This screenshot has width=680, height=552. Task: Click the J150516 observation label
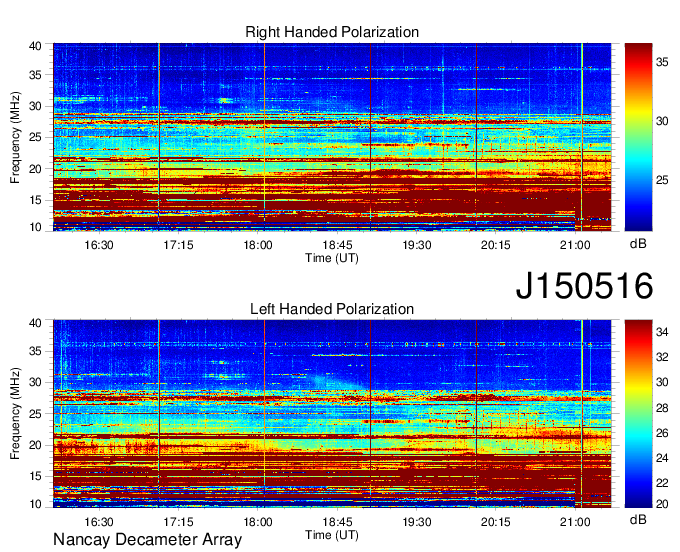584,286
